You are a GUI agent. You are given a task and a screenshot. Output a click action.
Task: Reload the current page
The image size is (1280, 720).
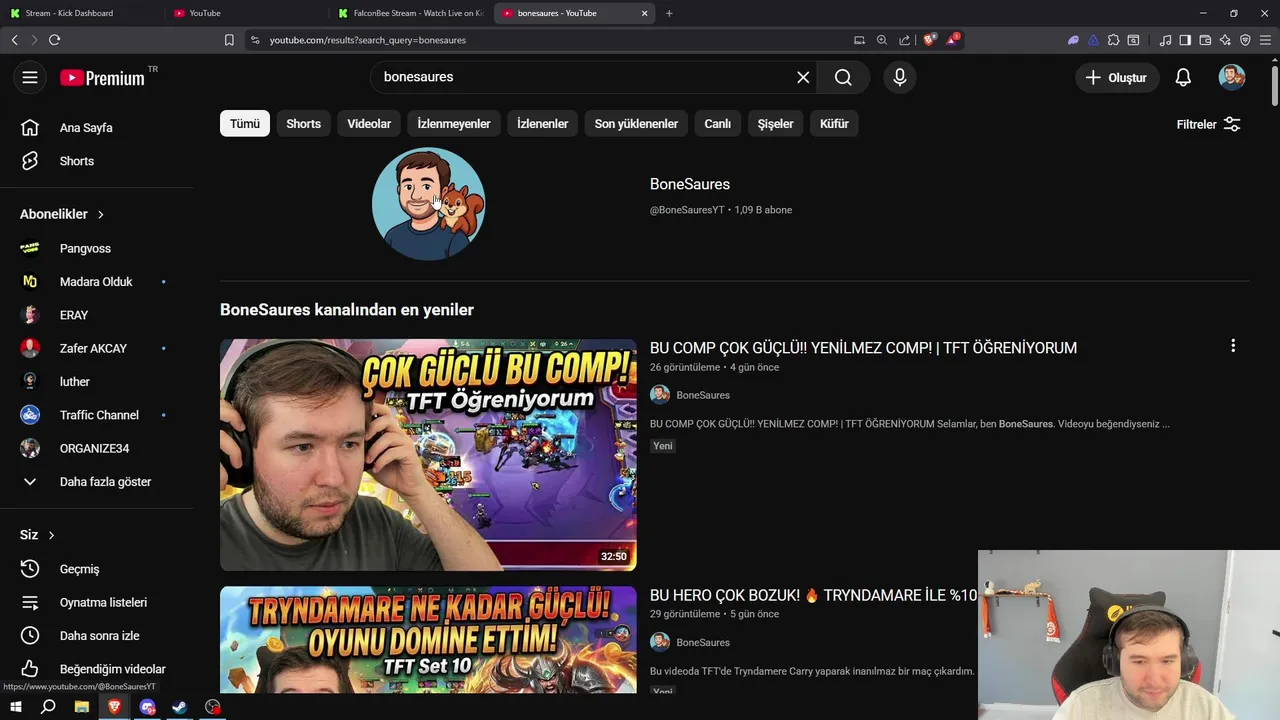pyautogui.click(x=54, y=40)
